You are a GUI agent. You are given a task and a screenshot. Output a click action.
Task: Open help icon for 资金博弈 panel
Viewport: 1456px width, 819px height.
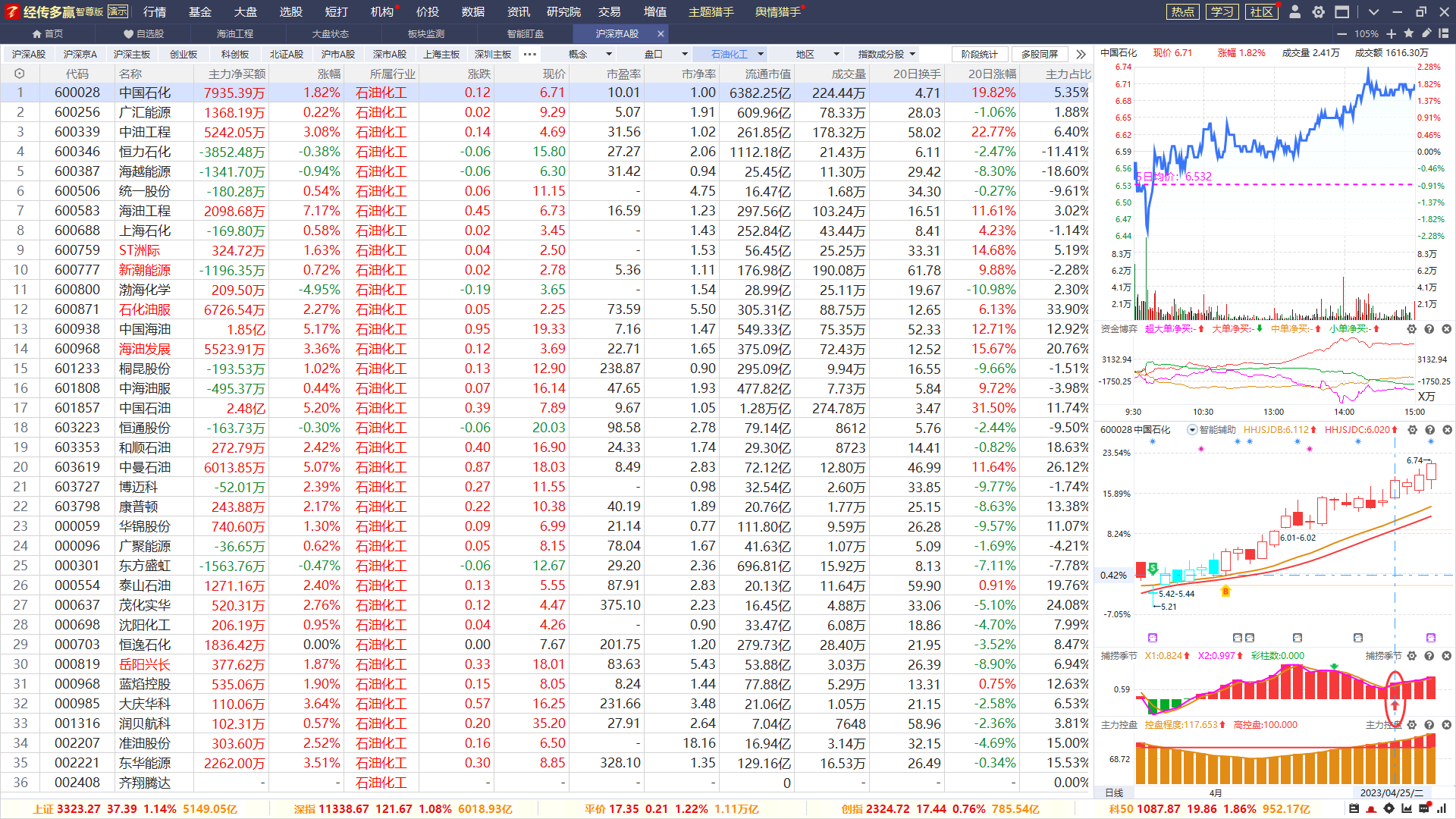[1429, 329]
